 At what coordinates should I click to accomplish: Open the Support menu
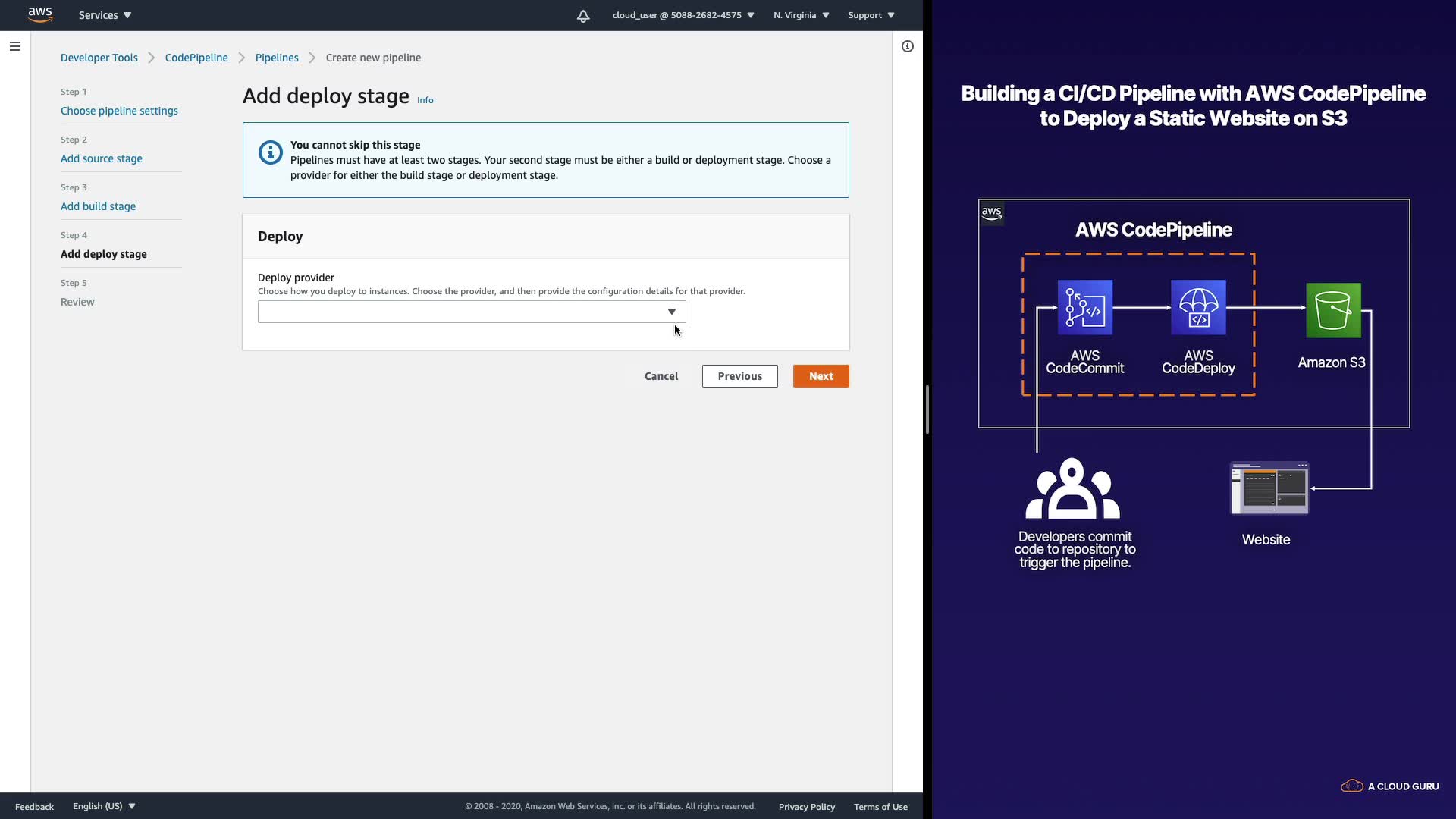[871, 15]
